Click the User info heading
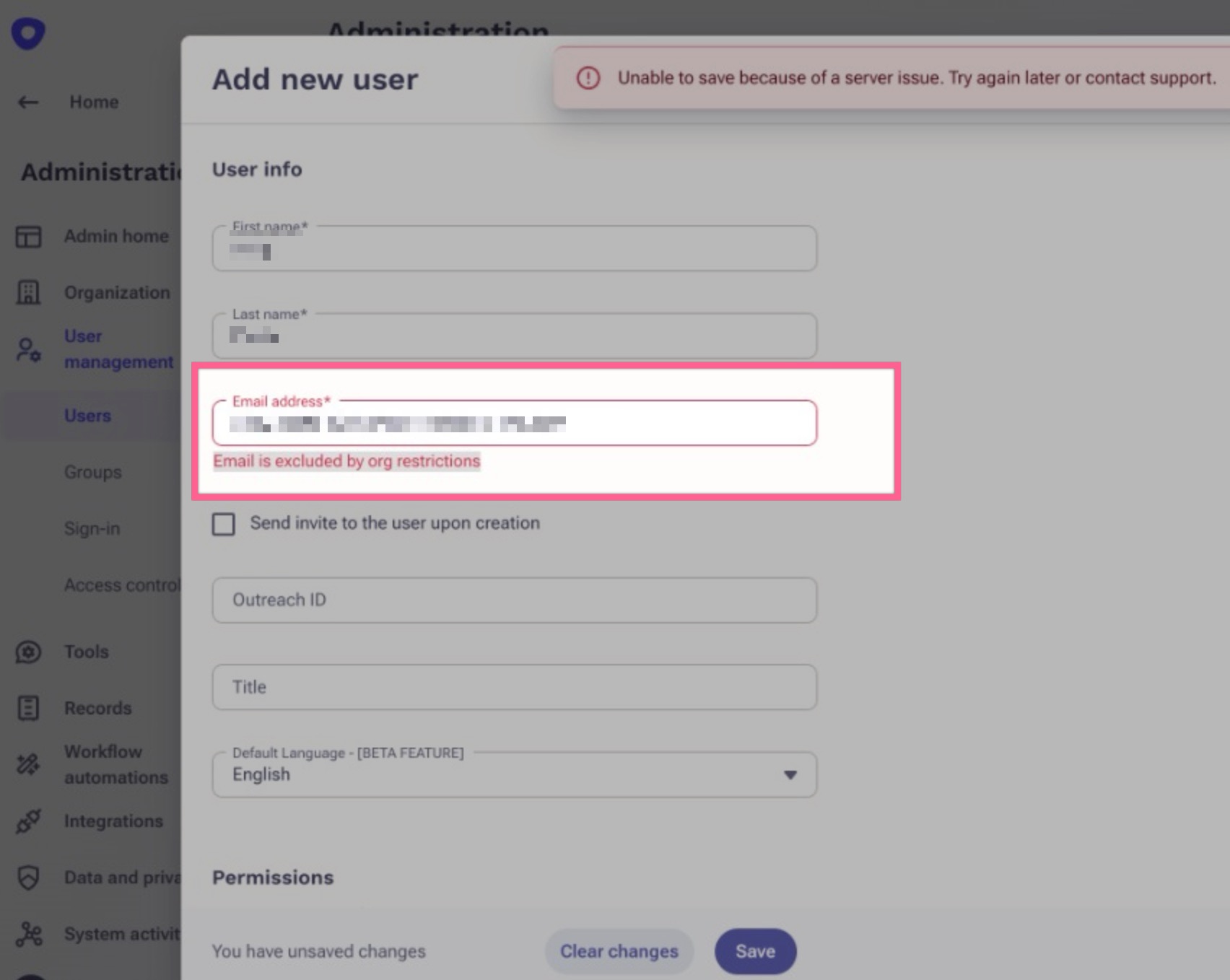This screenshot has height=980, width=1230. click(257, 169)
